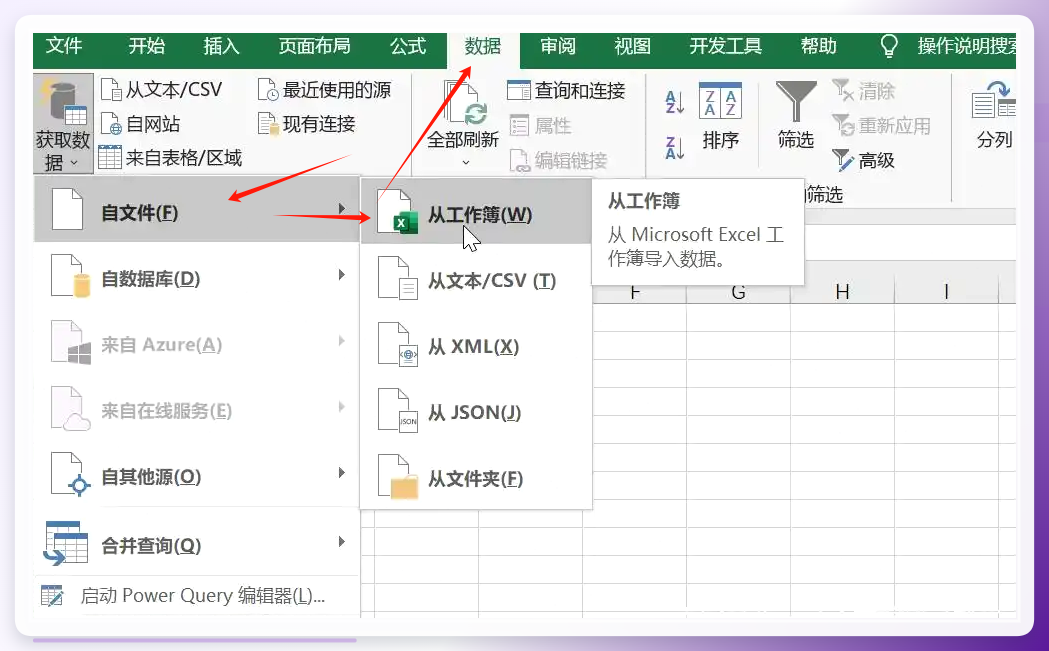Expand the 合并查询(Q) submenu
Image resolution: width=1049 pixels, height=651 pixels.
coord(197,544)
